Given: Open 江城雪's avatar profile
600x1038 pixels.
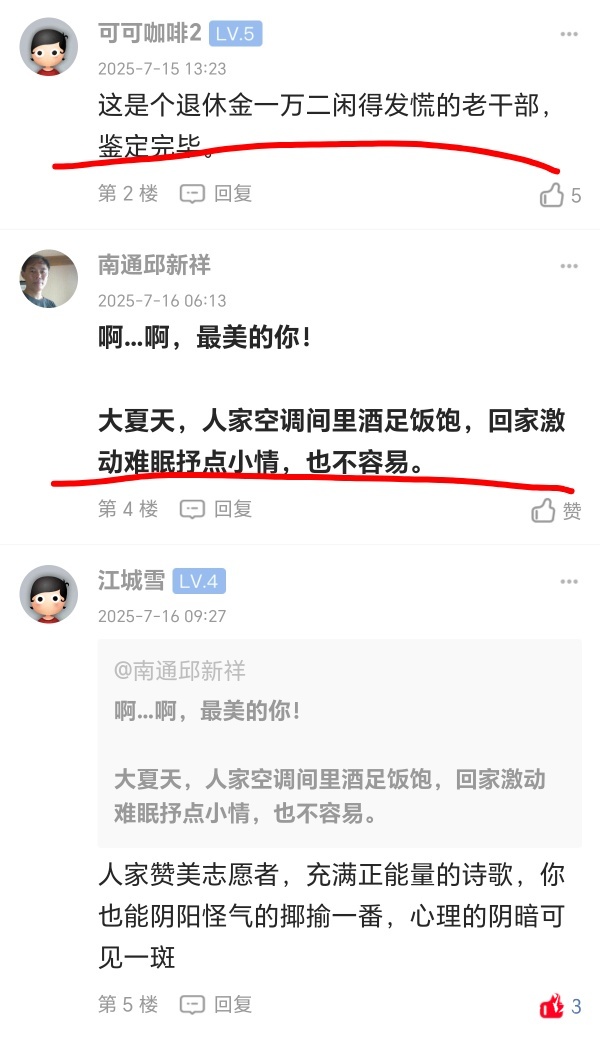Looking at the screenshot, I should pos(48,594).
